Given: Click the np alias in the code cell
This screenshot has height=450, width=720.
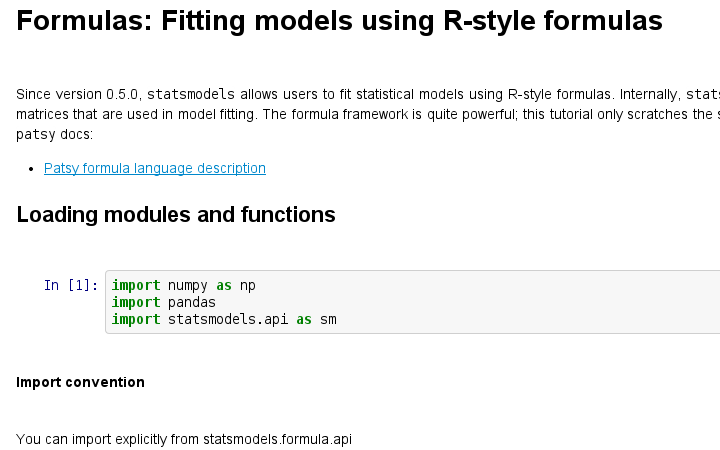Looking at the screenshot, I should tap(248, 285).
